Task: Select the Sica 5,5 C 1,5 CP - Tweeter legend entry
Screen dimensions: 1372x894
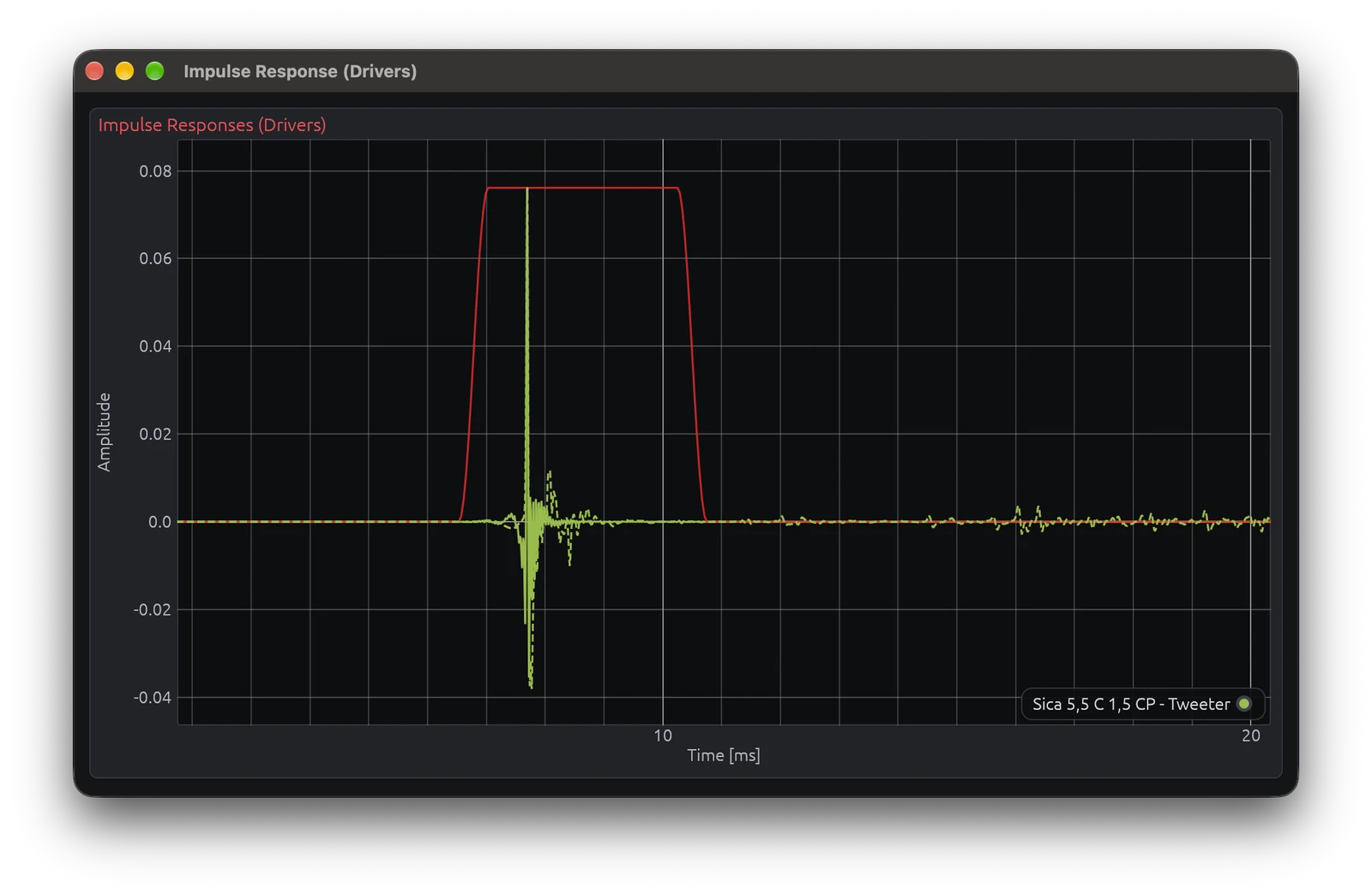Action: point(1143,704)
